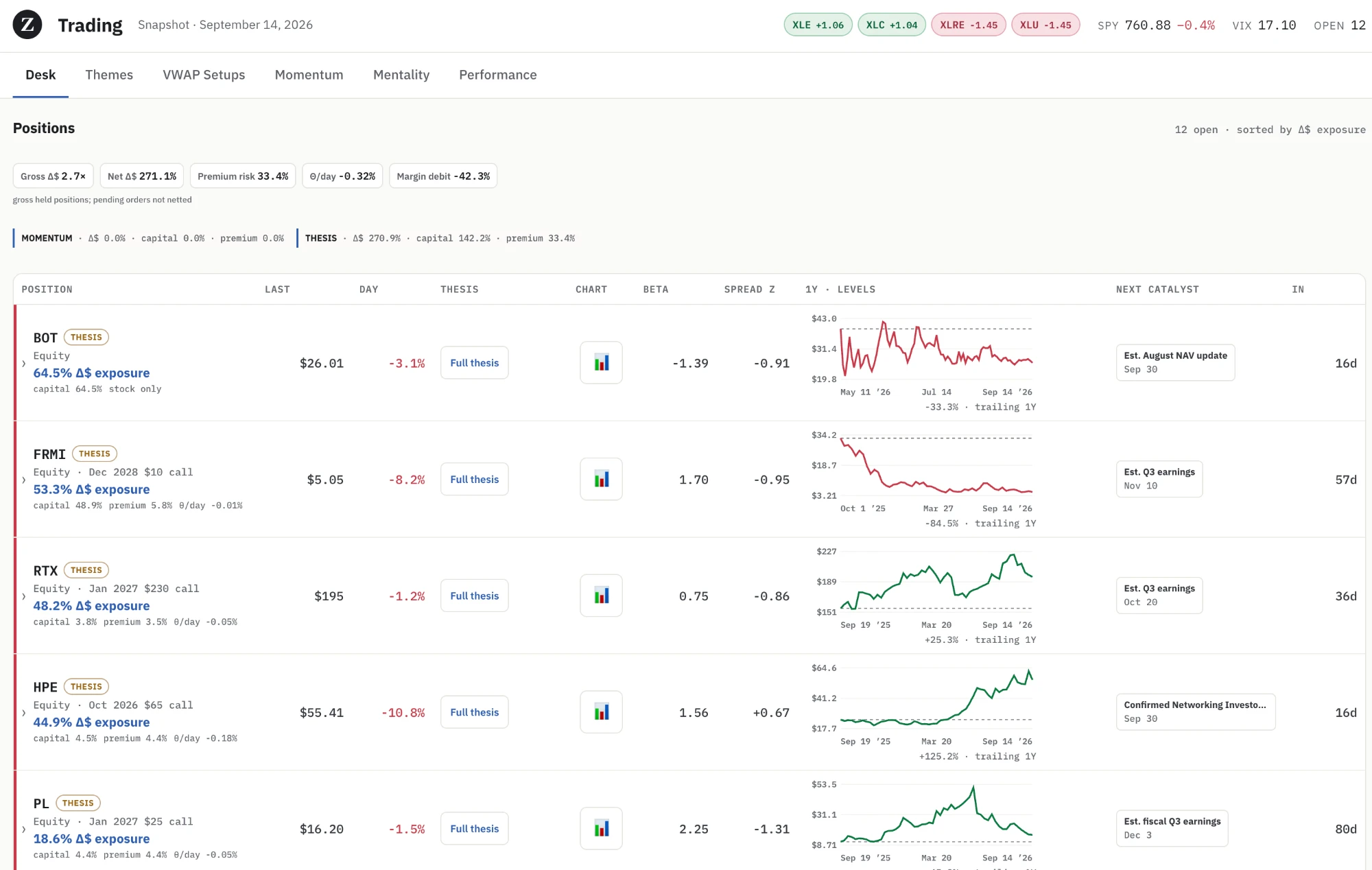Click the Gross Δ$ 2.7× stat chip

coord(54,176)
